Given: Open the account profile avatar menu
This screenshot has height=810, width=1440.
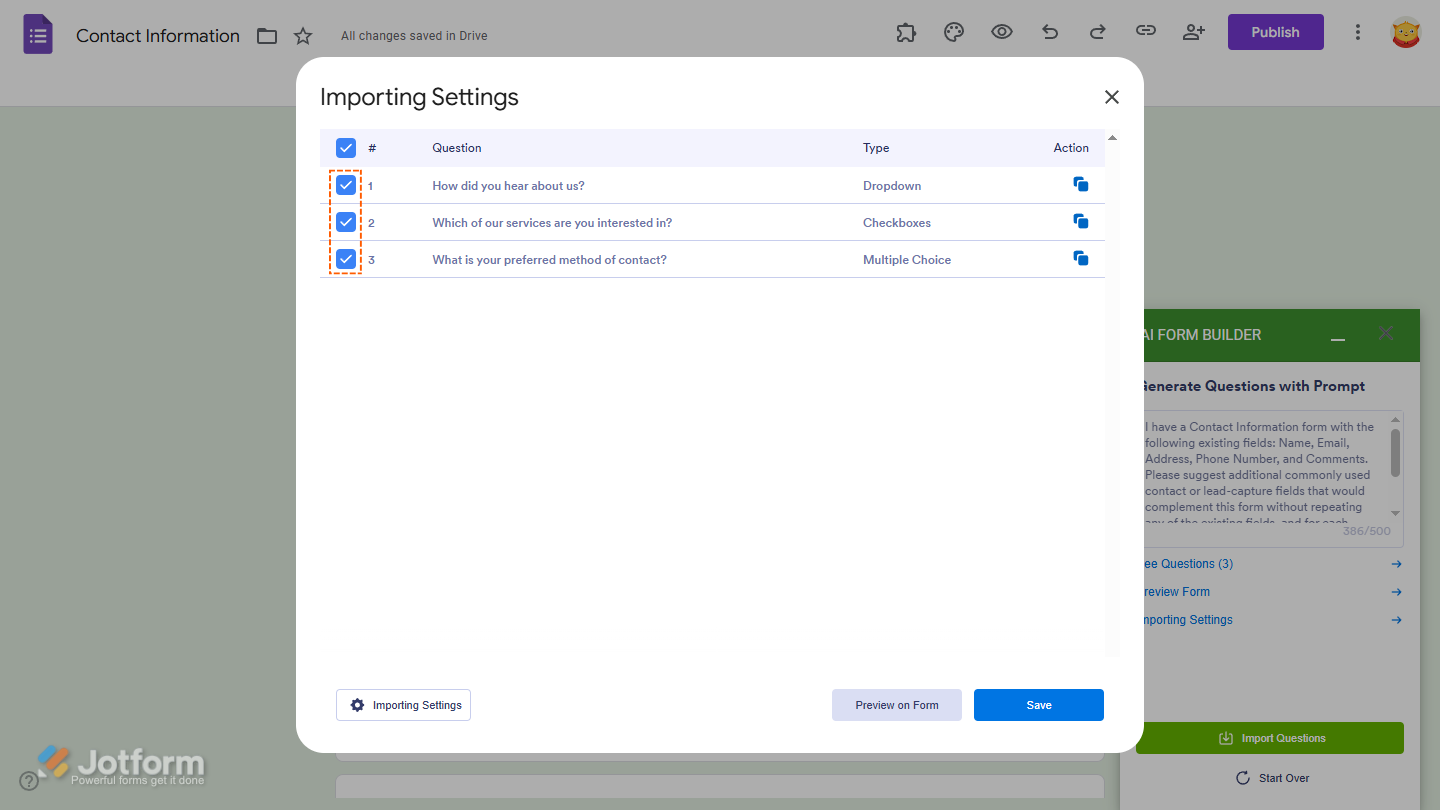Looking at the screenshot, I should 1405,32.
